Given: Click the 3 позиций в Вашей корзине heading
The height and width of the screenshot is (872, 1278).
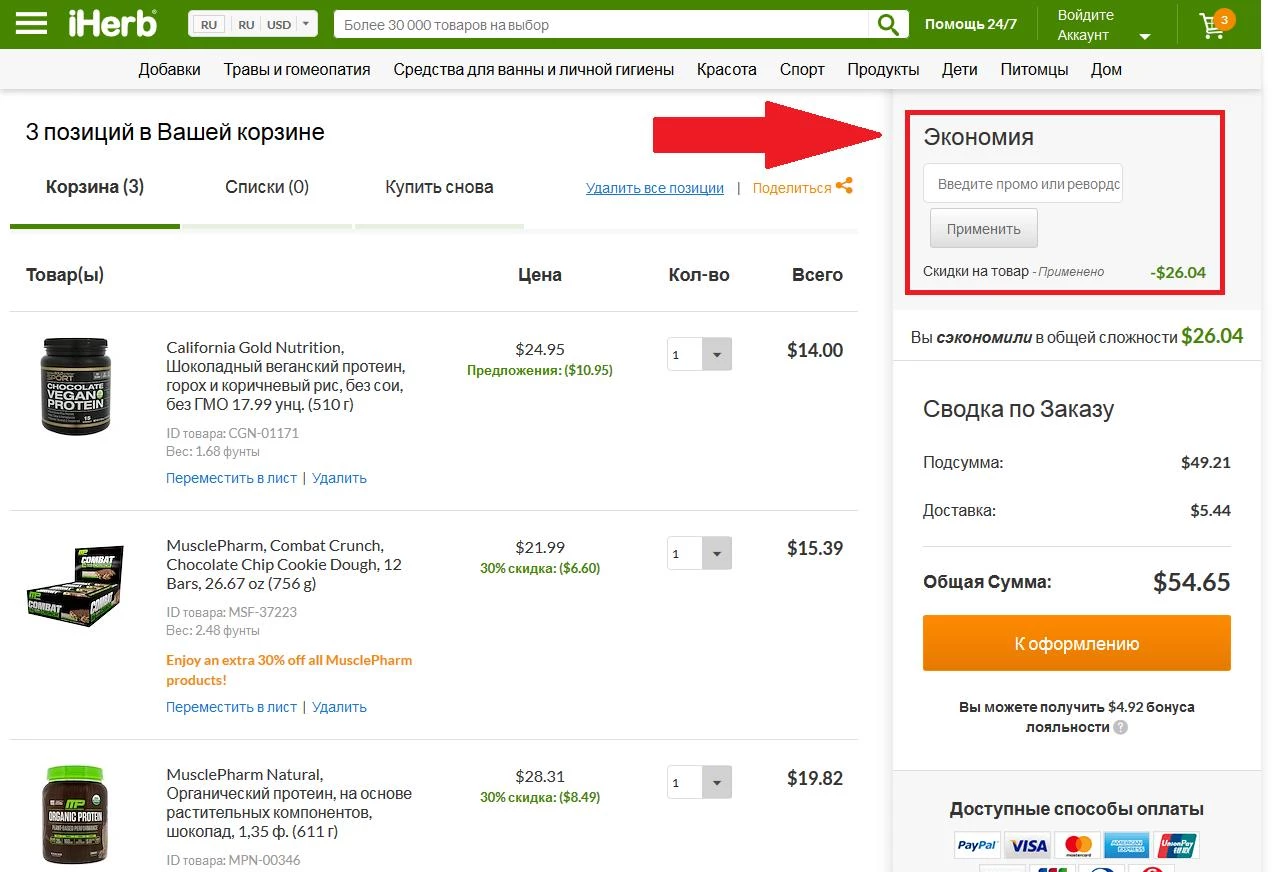Looking at the screenshot, I should point(175,132).
